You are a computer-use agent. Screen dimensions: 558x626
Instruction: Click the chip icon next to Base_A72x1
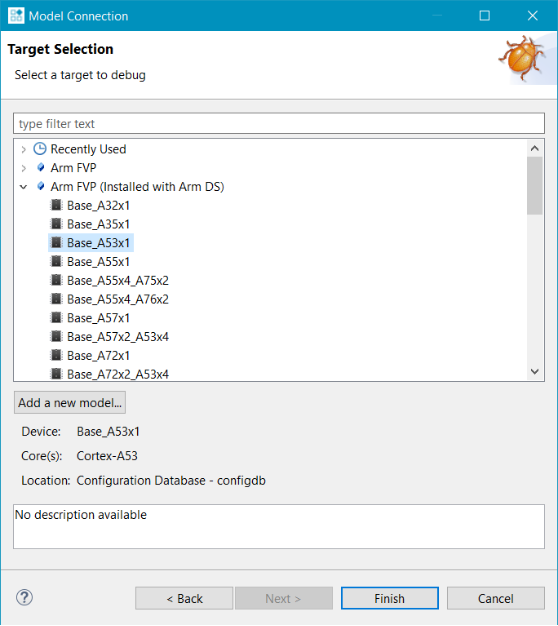[x=56, y=355]
